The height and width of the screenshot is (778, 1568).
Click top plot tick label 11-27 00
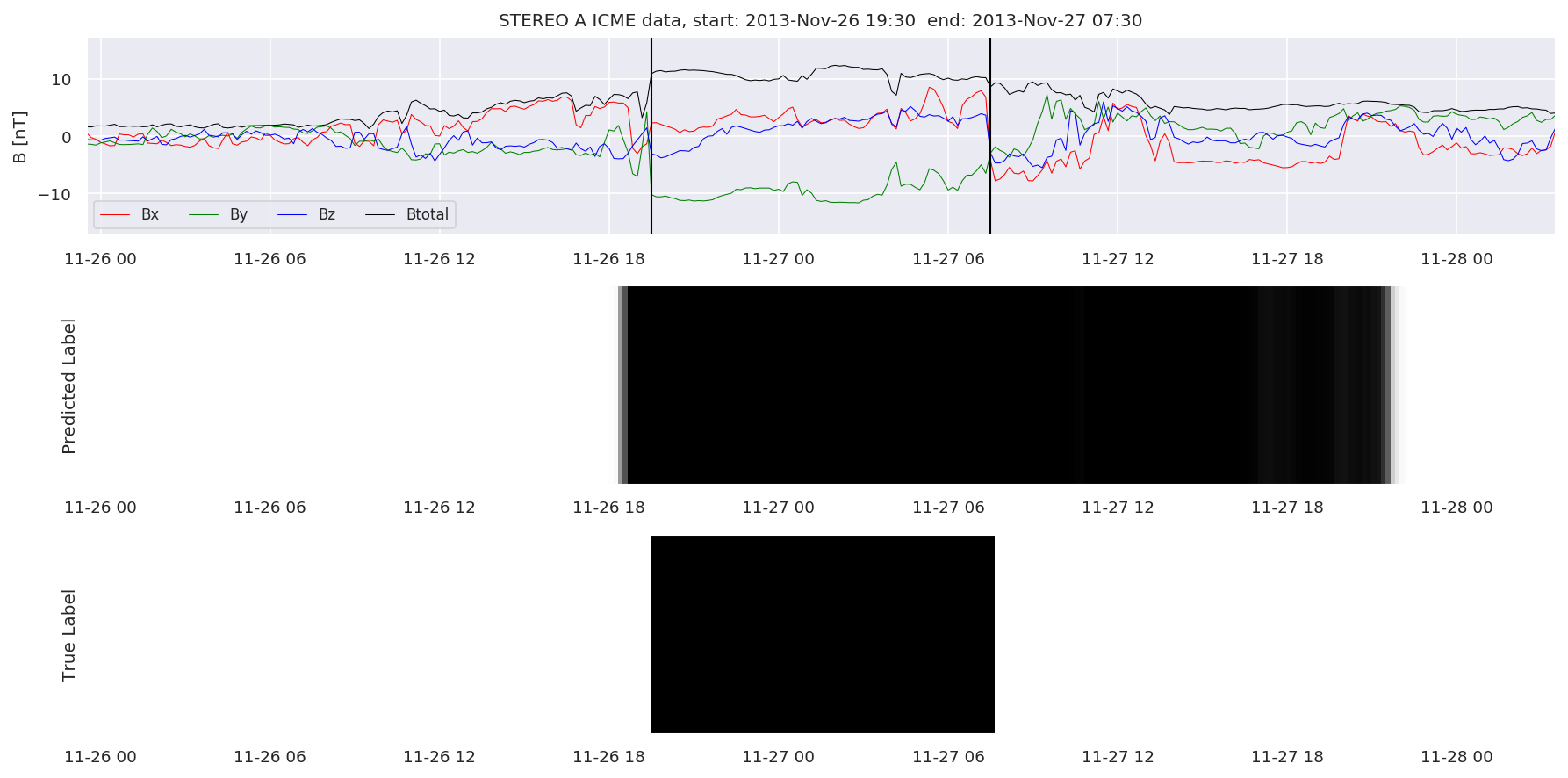778,259
